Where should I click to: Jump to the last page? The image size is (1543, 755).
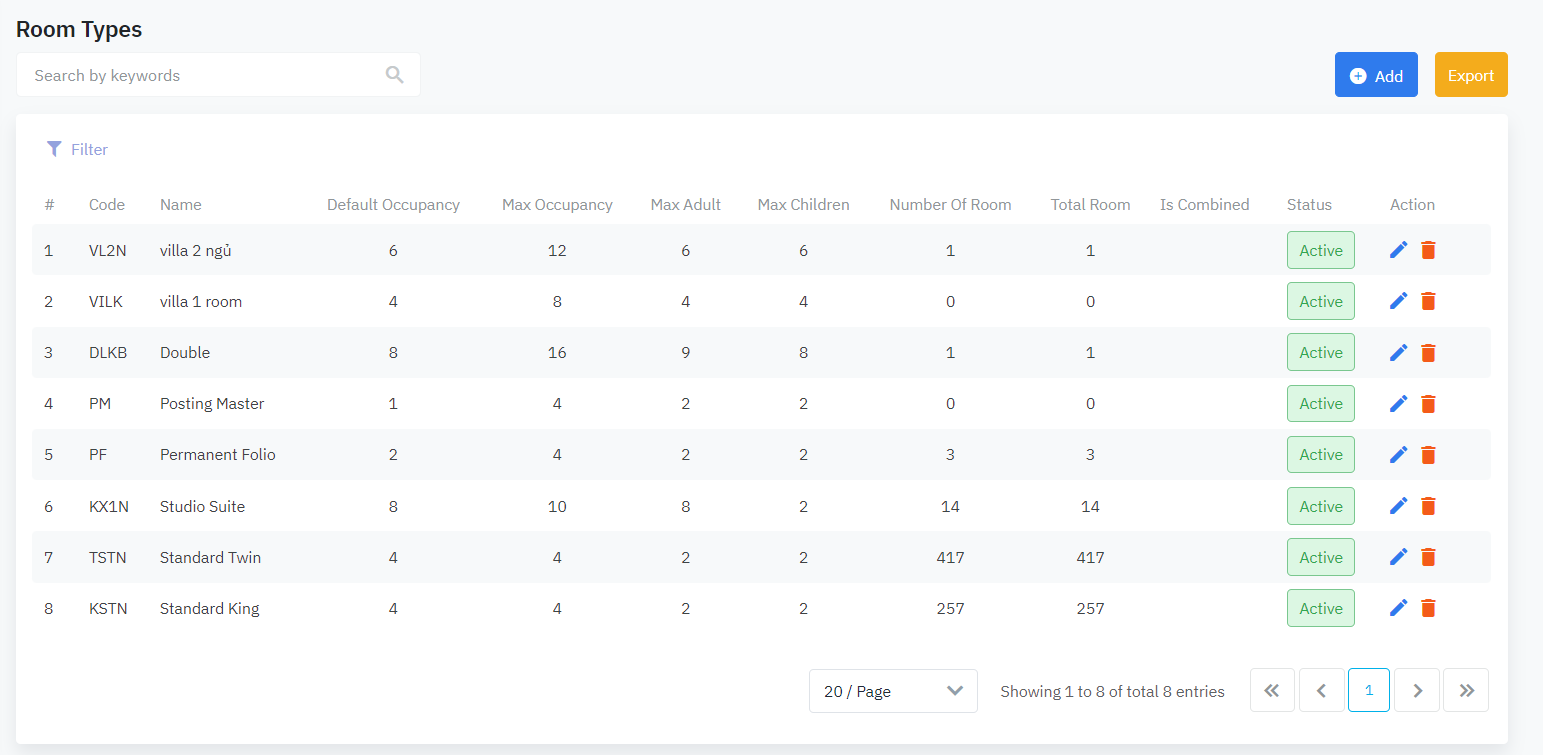pos(1466,690)
